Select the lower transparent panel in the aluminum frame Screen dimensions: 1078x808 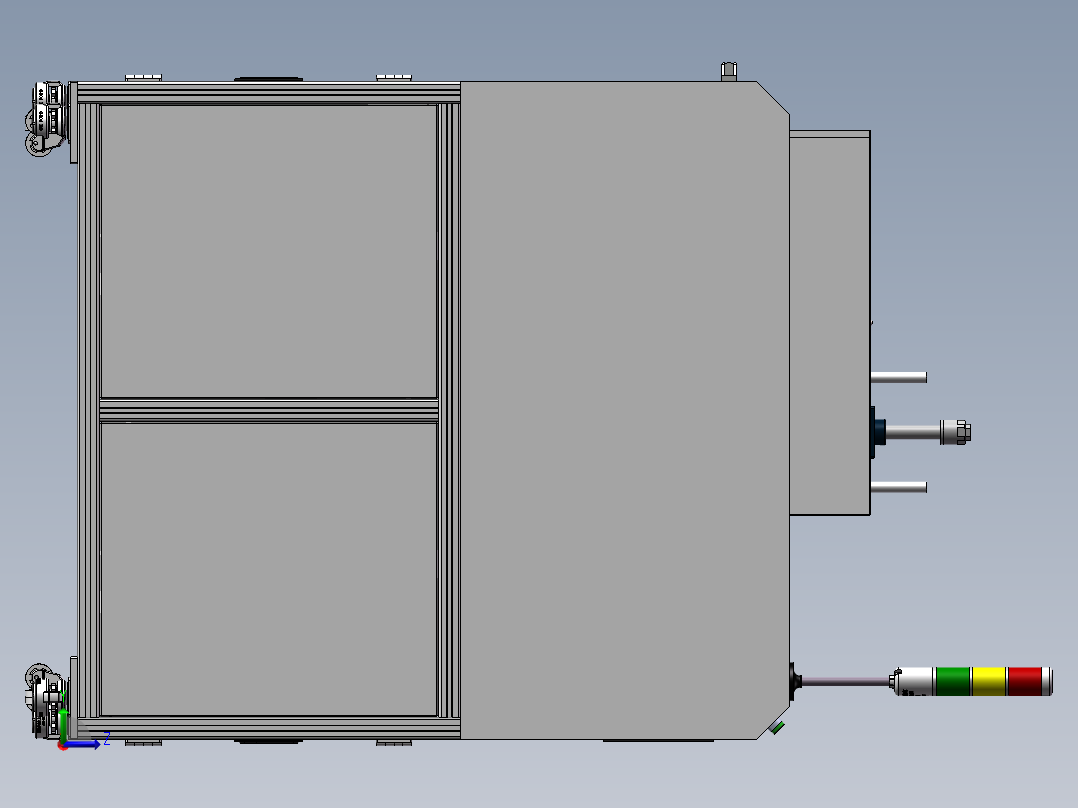269,569
